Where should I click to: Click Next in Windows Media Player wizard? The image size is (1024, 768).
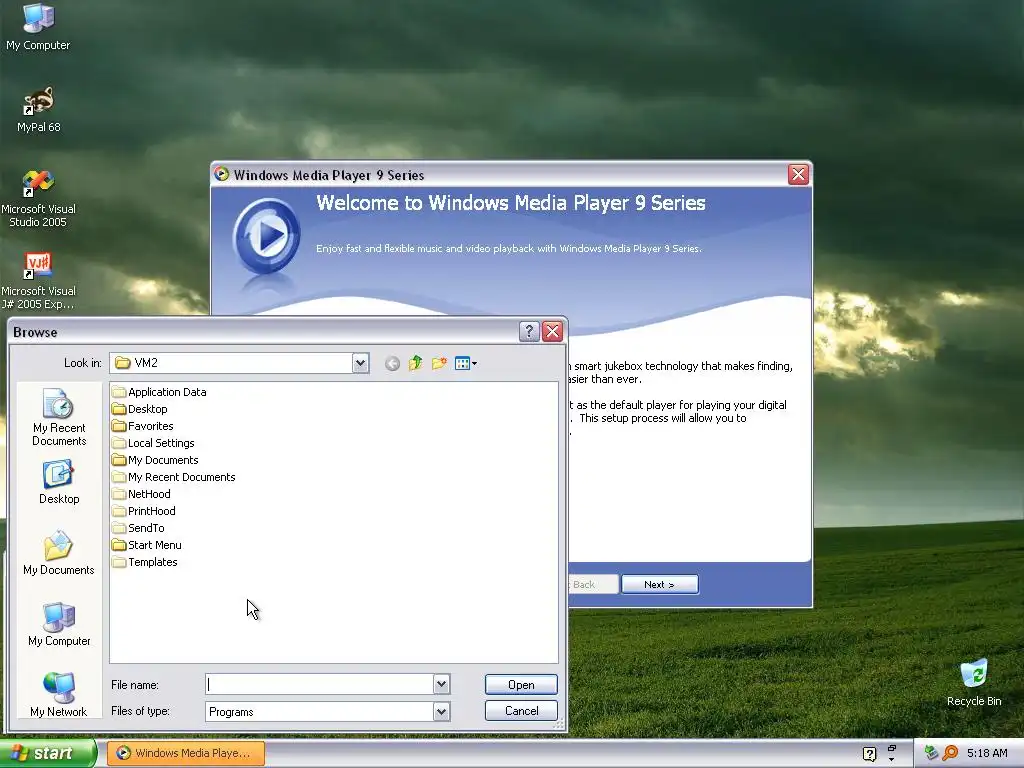pyautogui.click(x=660, y=584)
